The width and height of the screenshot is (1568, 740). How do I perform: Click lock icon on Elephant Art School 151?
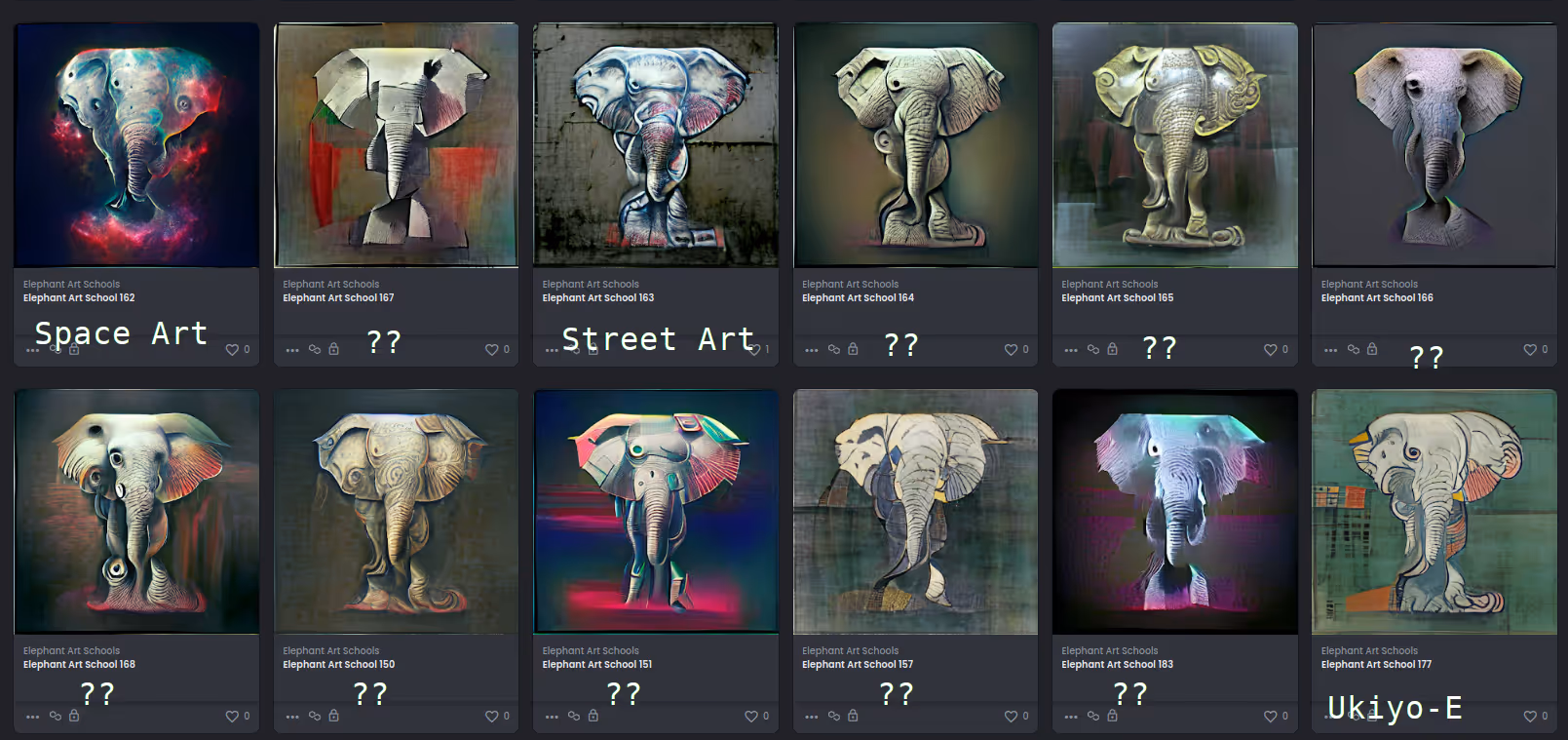pos(593,715)
